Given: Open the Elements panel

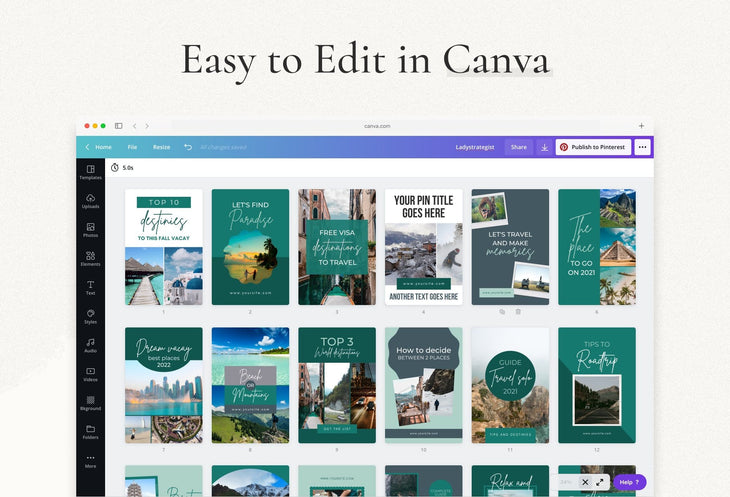Looking at the screenshot, I should [90, 259].
